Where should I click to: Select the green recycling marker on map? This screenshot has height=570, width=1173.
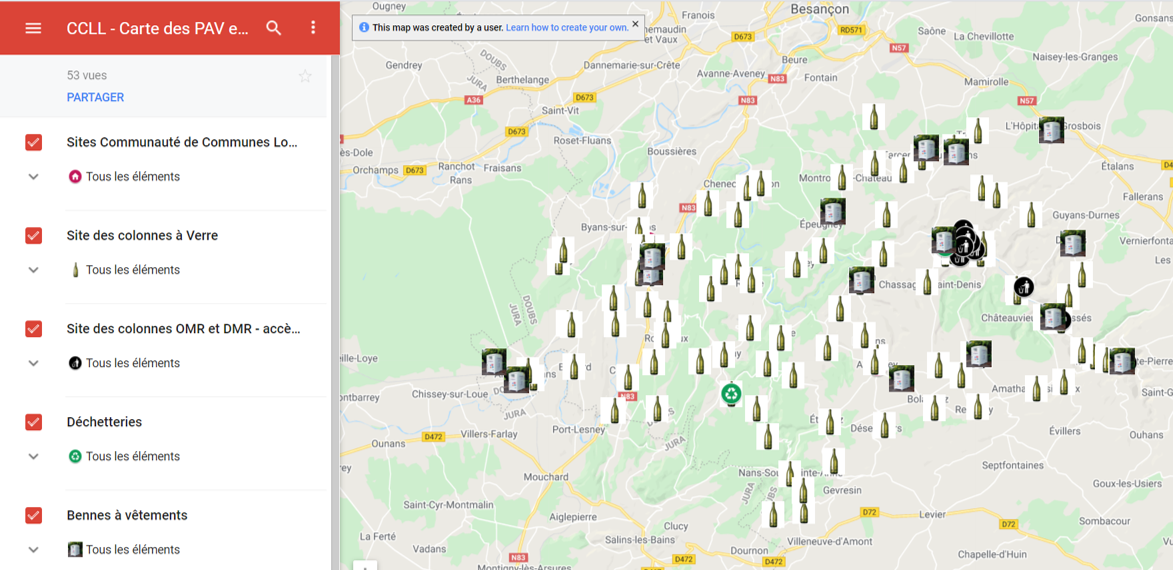(732, 393)
